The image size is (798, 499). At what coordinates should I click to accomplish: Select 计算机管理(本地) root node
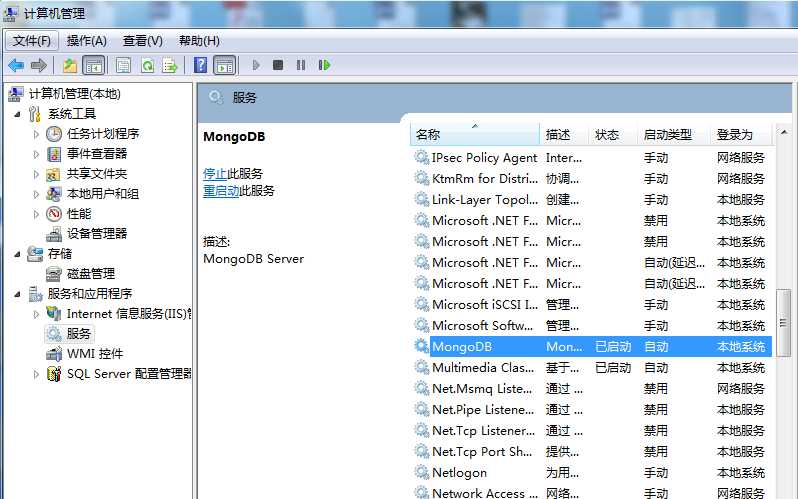click(74, 94)
